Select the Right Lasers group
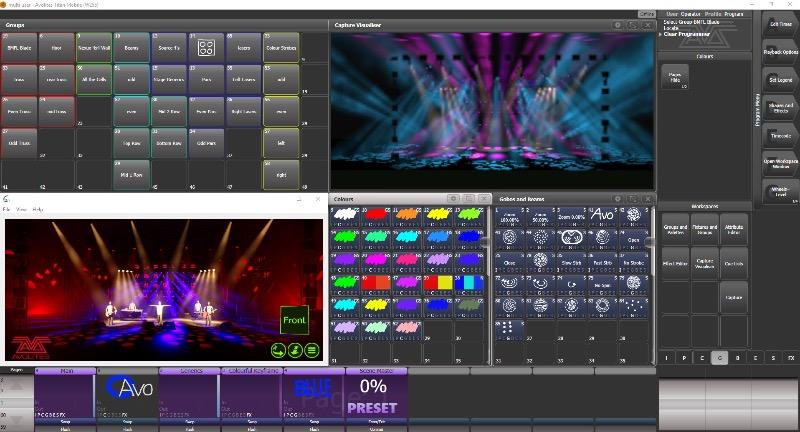This screenshot has width=800, height=432. click(x=244, y=112)
